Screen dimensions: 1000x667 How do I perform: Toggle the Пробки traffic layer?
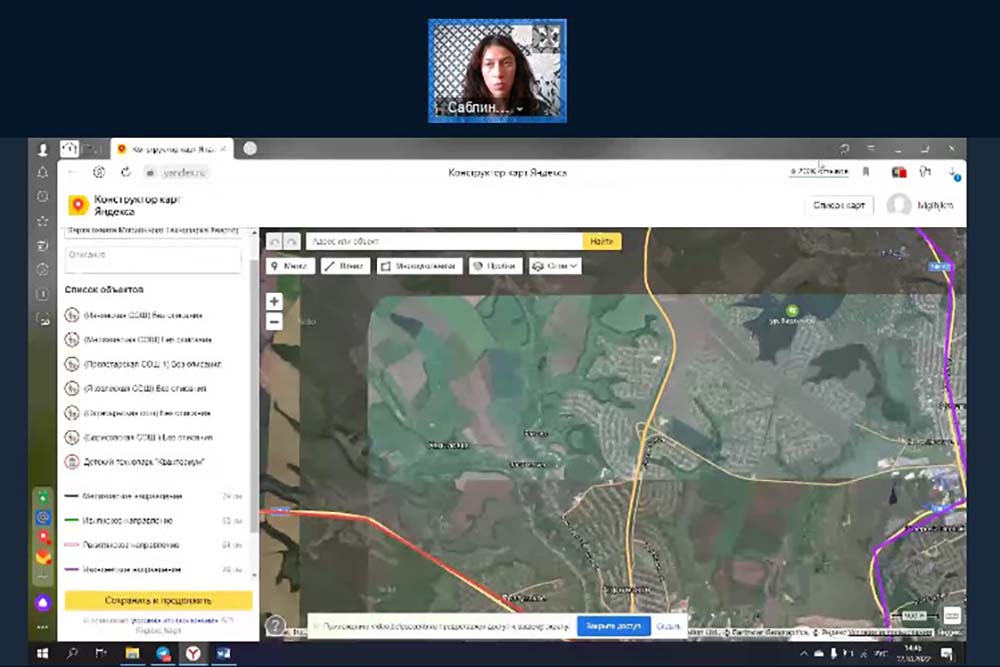click(x=496, y=266)
